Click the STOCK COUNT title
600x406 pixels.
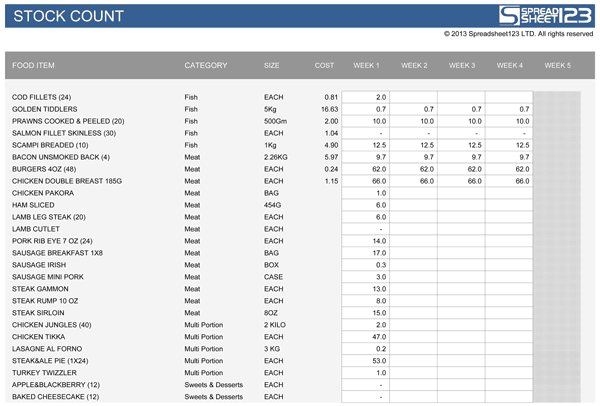(x=68, y=16)
